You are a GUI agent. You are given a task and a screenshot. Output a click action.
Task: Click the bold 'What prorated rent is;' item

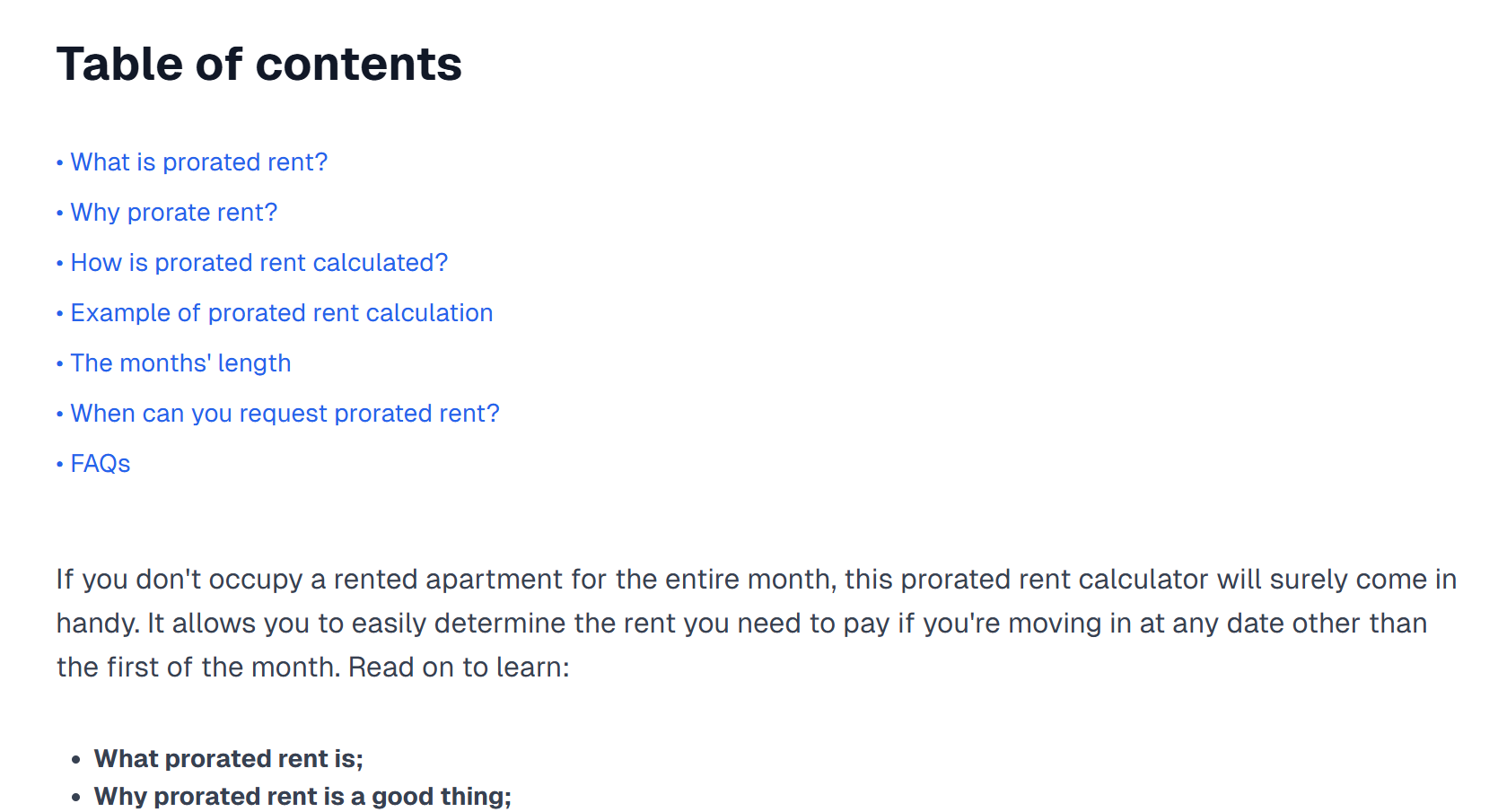tap(228, 759)
